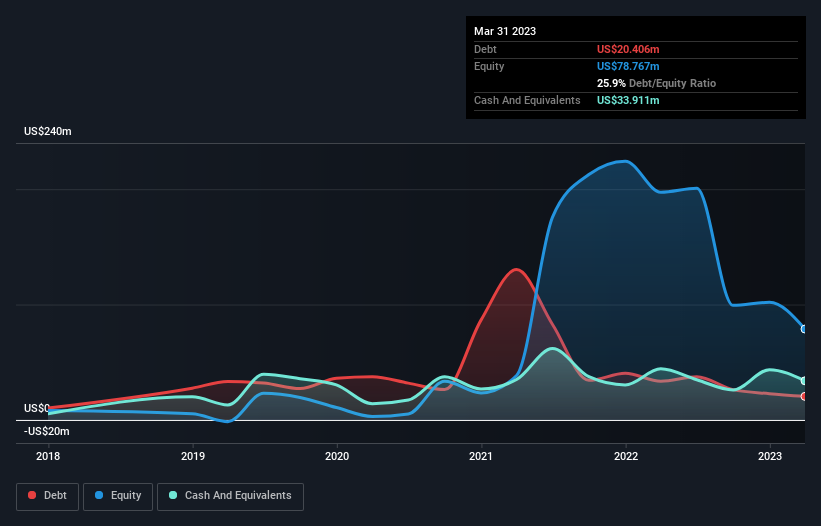Image resolution: width=821 pixels, height=526 pixels.
Task: Click the red dot in Debt legend
Action: (32, 495)
